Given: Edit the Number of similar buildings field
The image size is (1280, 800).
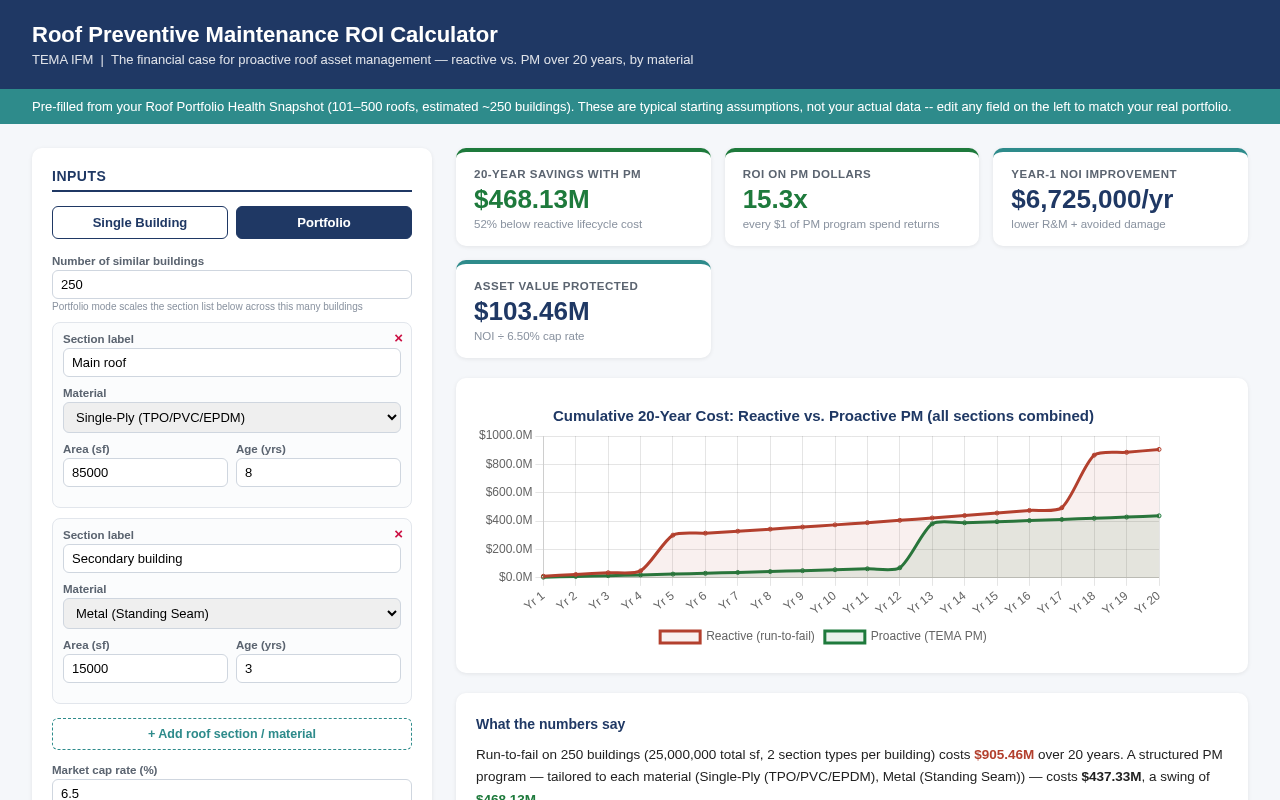Looking at the screenshot, I should pos(232,284).
